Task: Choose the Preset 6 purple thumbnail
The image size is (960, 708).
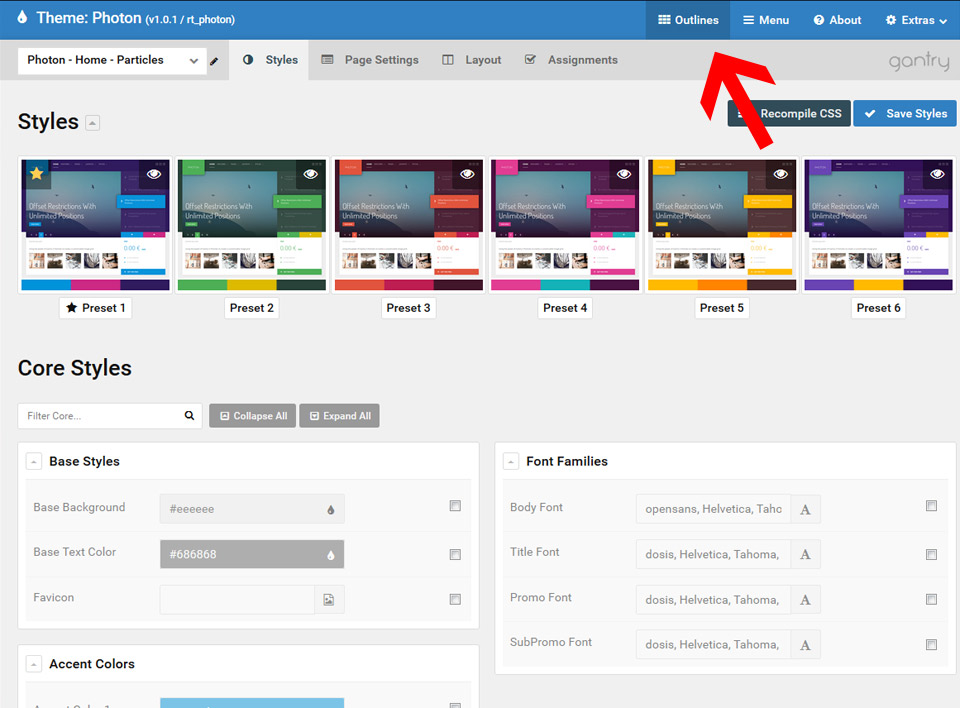Action: coord(879,225)
